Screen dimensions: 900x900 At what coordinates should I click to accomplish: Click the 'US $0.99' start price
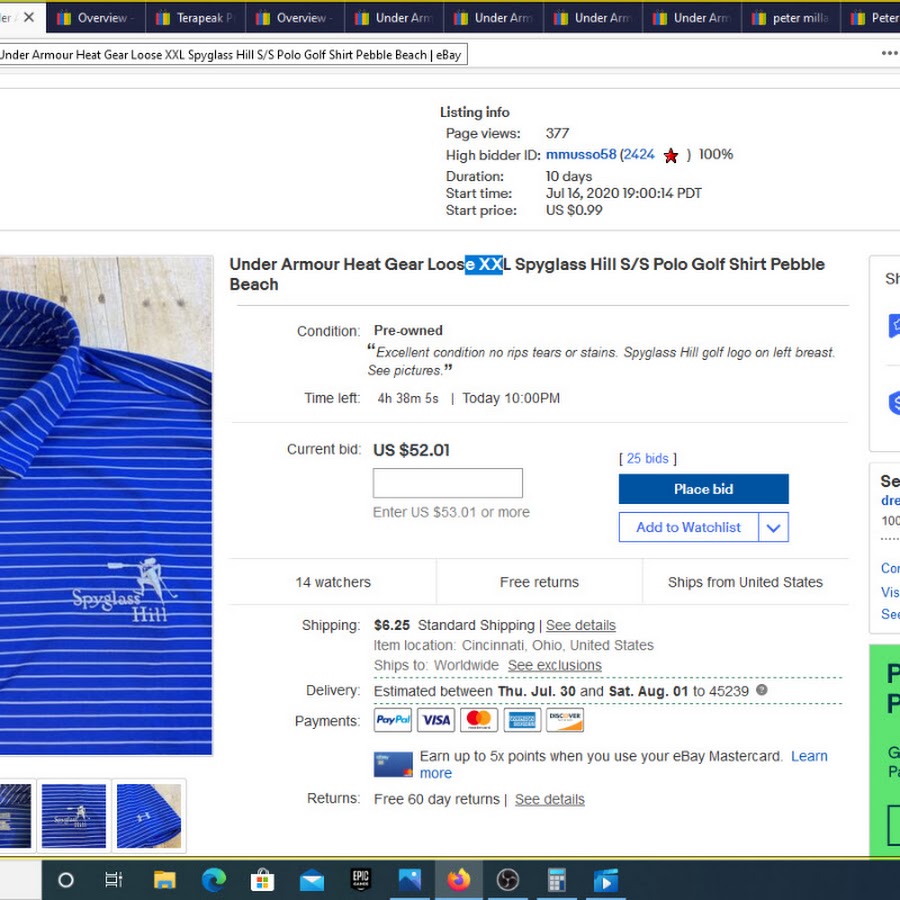(574, 210)
